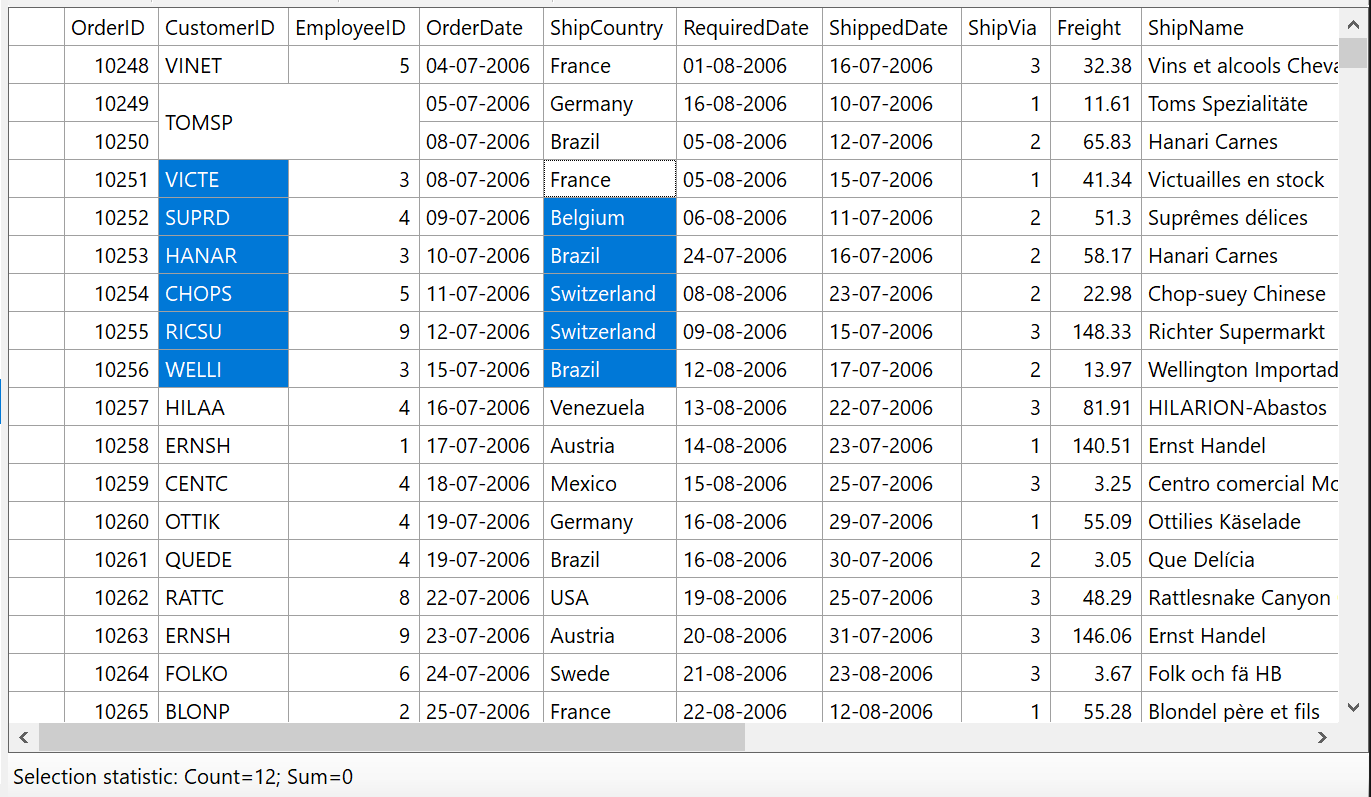Select the merged TOMSP customer cell

tap(288, 122)
